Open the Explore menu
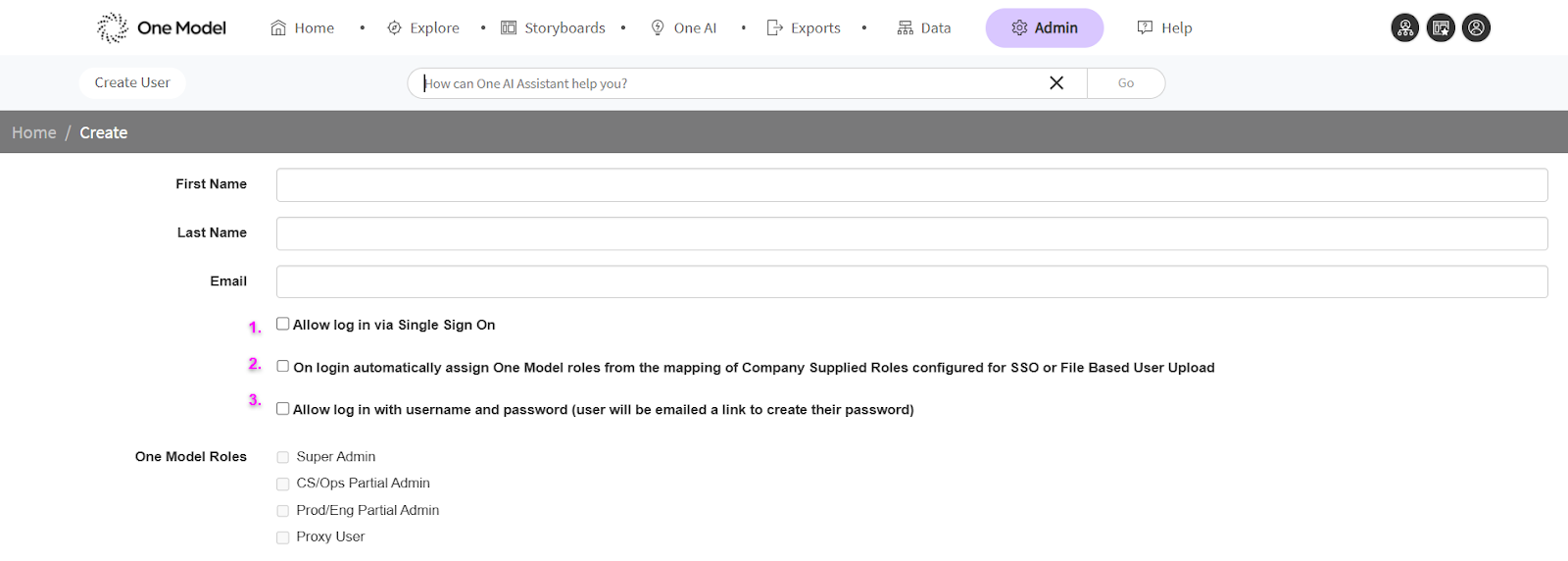This screenshot has width=1568, height=561. click(x=423, y=27)
